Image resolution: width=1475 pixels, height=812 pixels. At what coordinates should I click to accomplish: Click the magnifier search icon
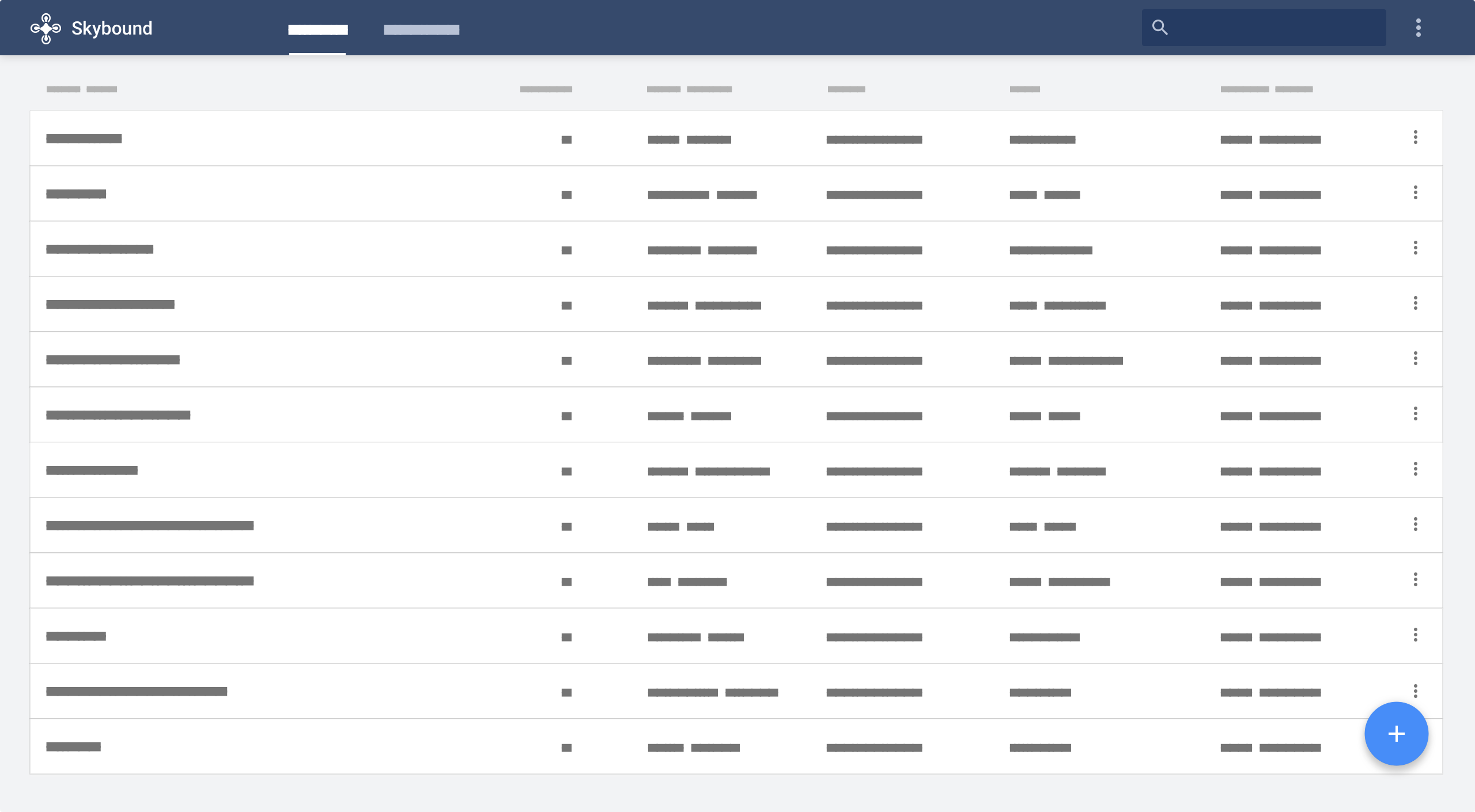pos(1160,28)
